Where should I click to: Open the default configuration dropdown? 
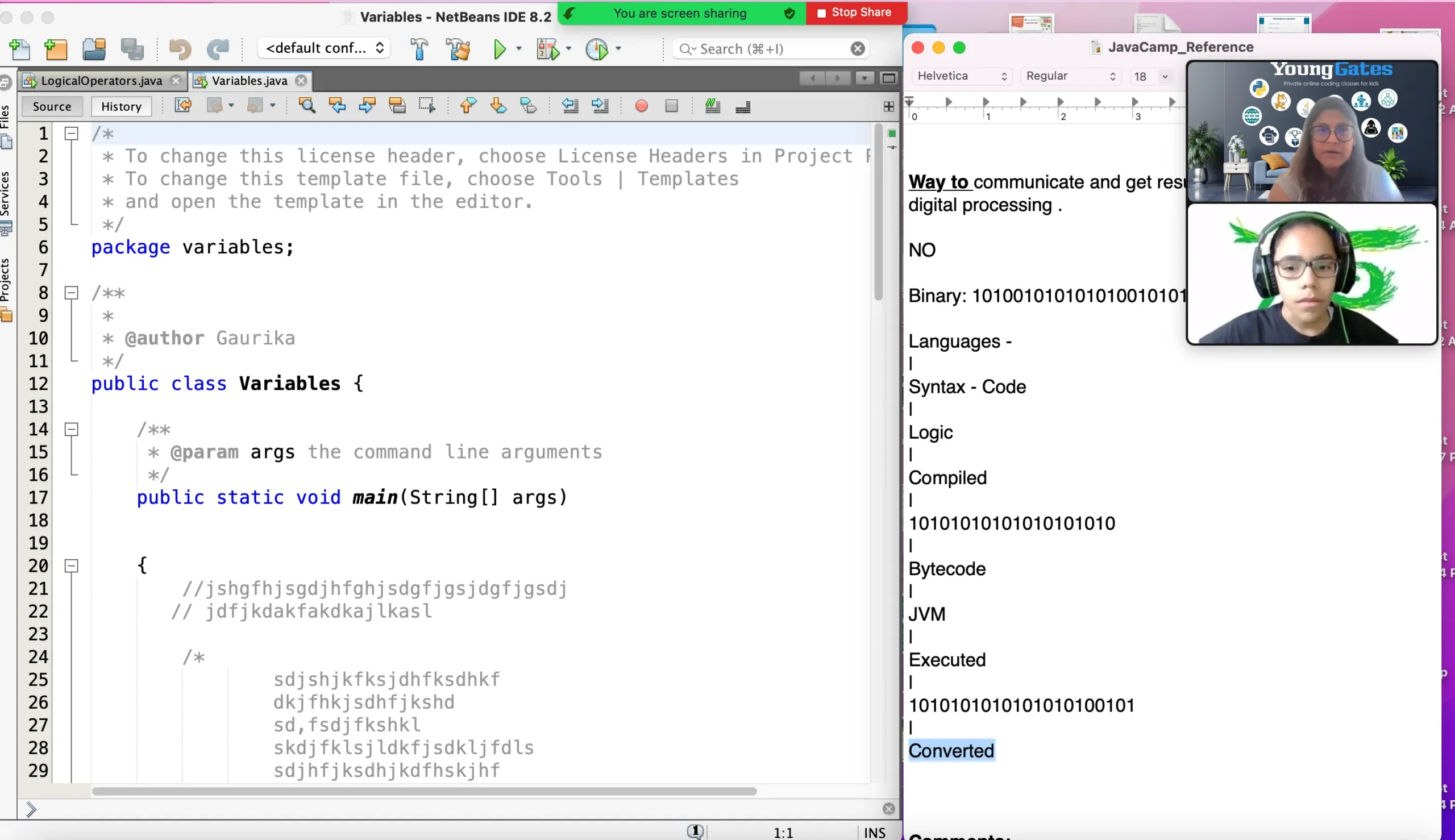click(324, 48)
